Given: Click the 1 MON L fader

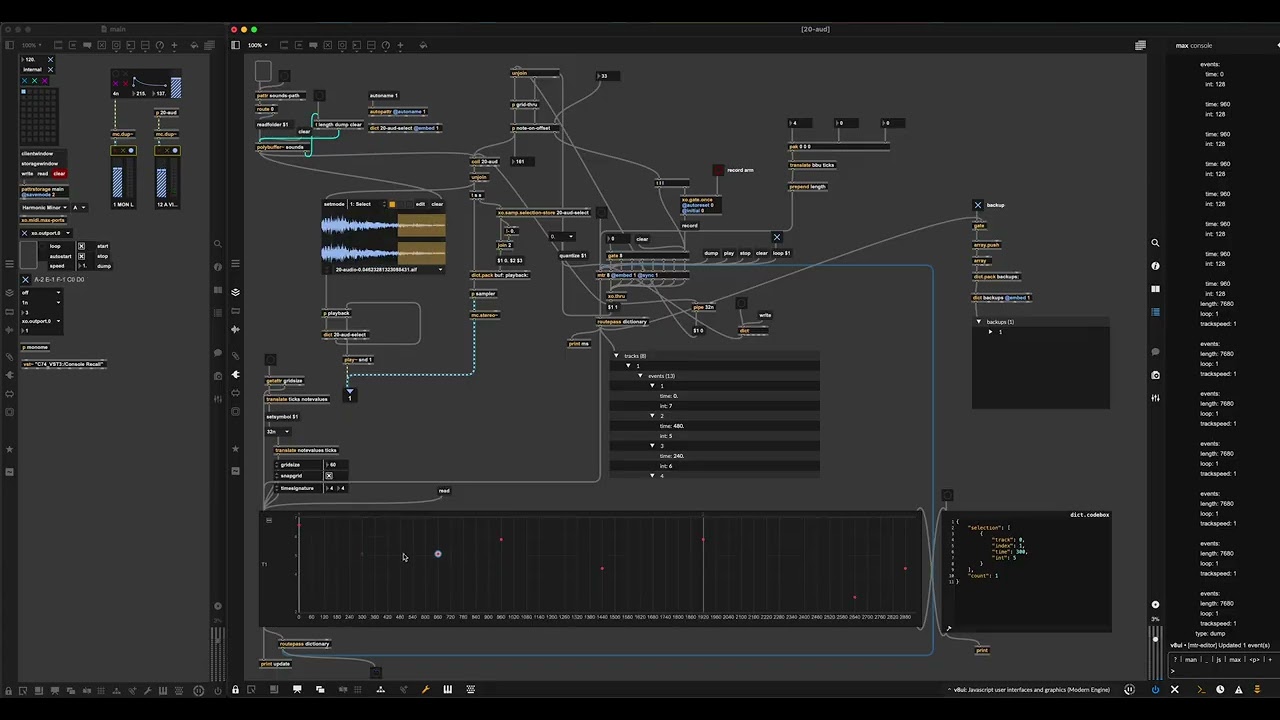Looking at the screenshot, I should (117, 181).
